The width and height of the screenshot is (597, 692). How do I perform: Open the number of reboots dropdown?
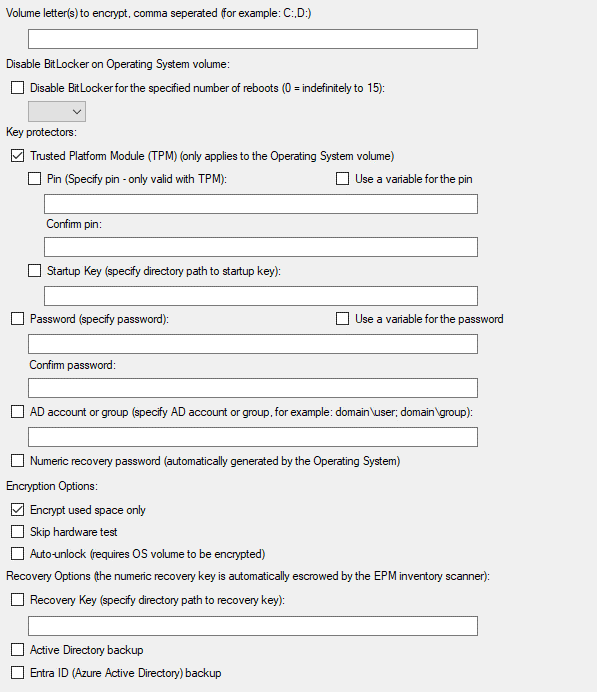[x=57, y=111]
